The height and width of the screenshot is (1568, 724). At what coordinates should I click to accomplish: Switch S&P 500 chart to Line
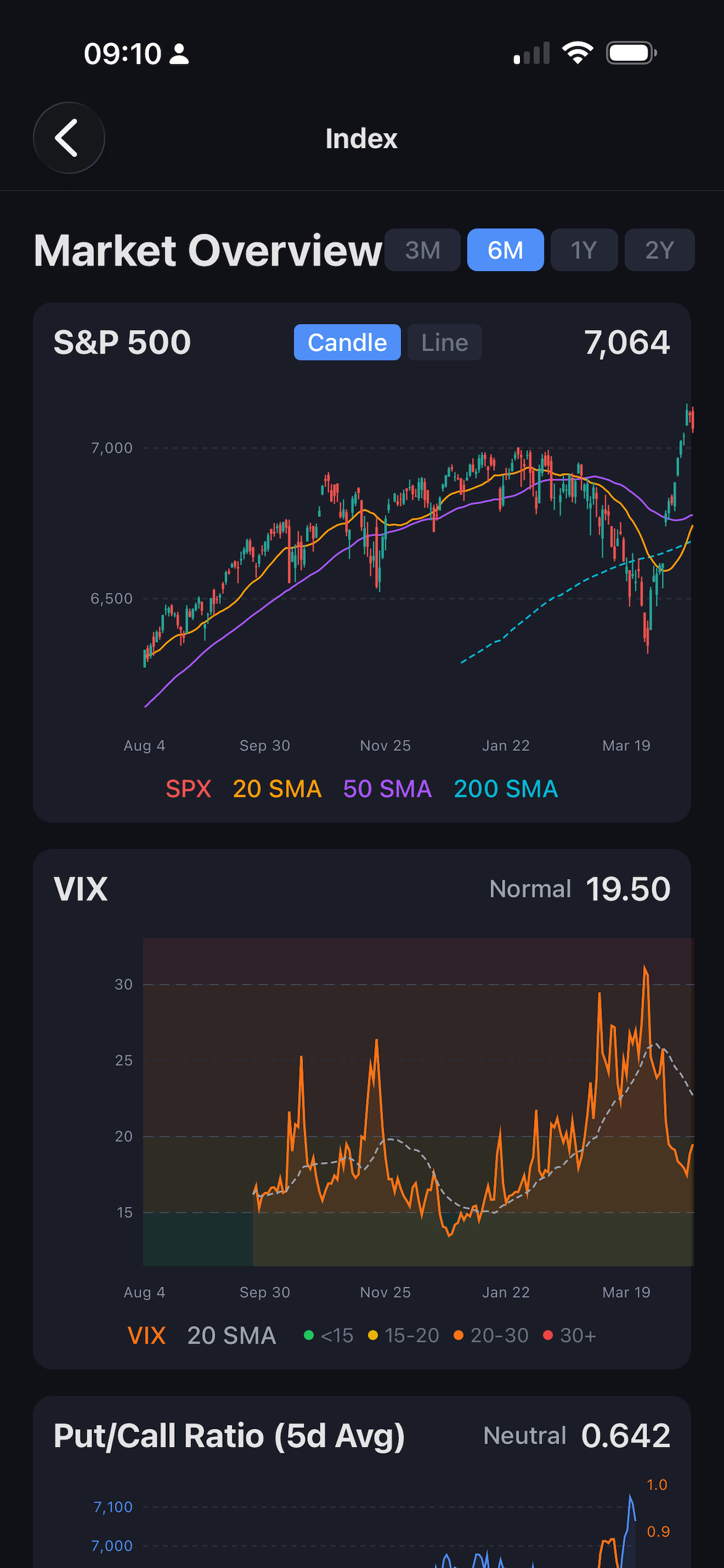tap(445, 342)
